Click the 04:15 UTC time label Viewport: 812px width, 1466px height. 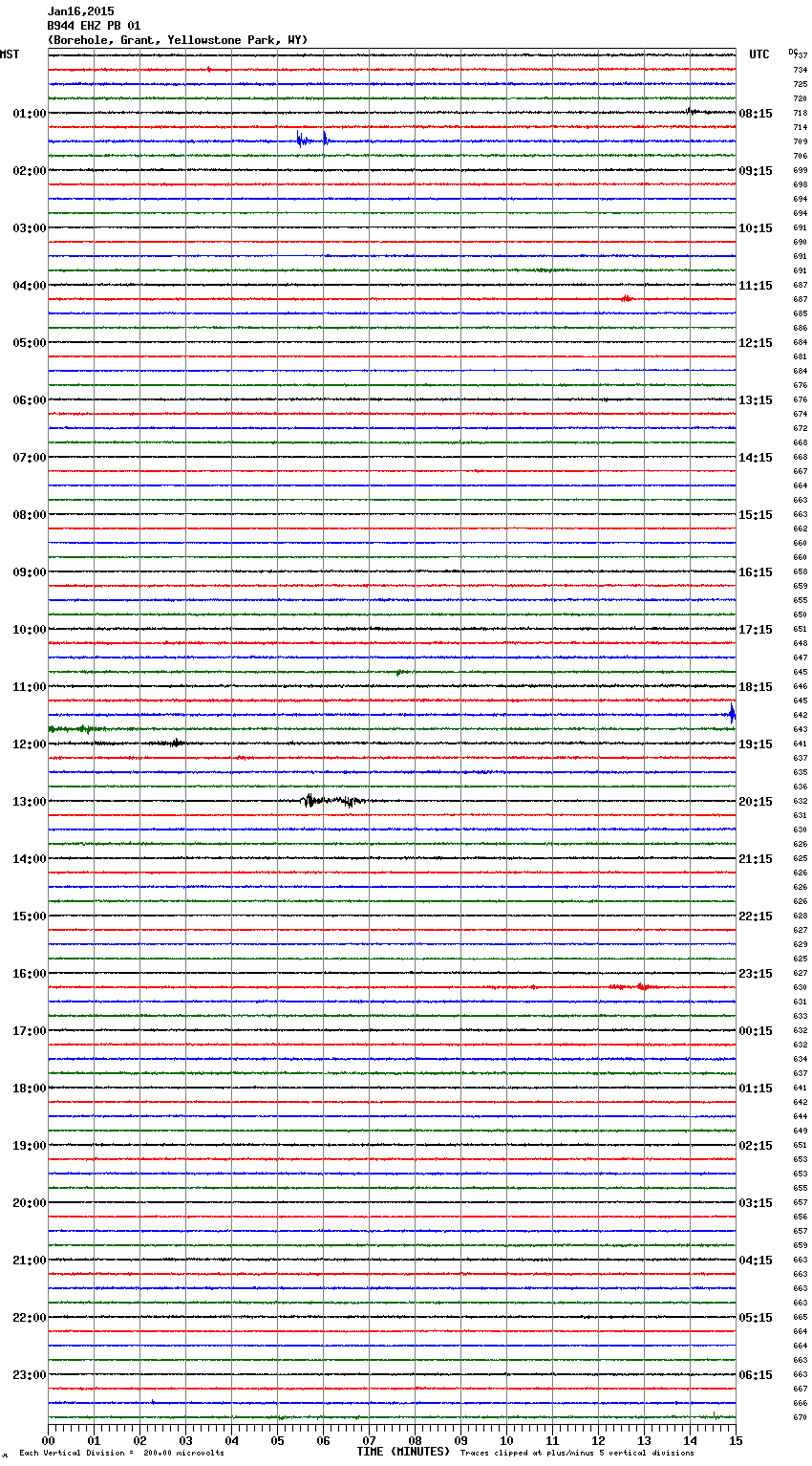[x=756, y=1261]
